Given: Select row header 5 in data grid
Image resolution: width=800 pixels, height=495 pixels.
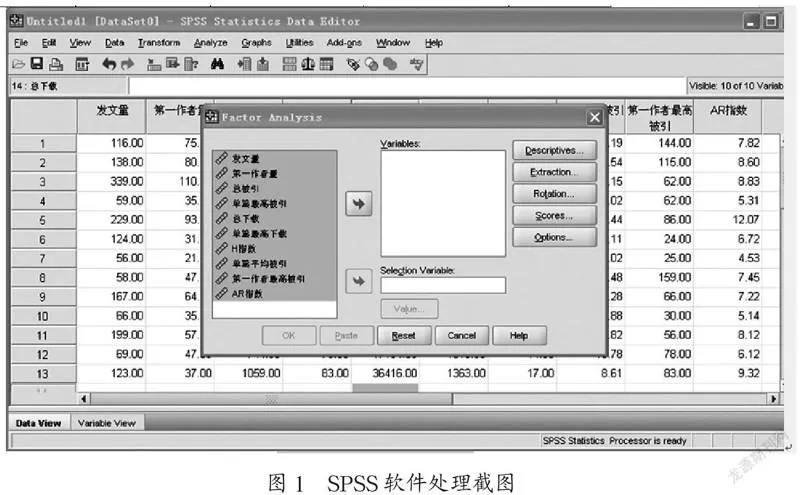Looking at the screenshot, I should pyautogui.click(x=43, y=220).
